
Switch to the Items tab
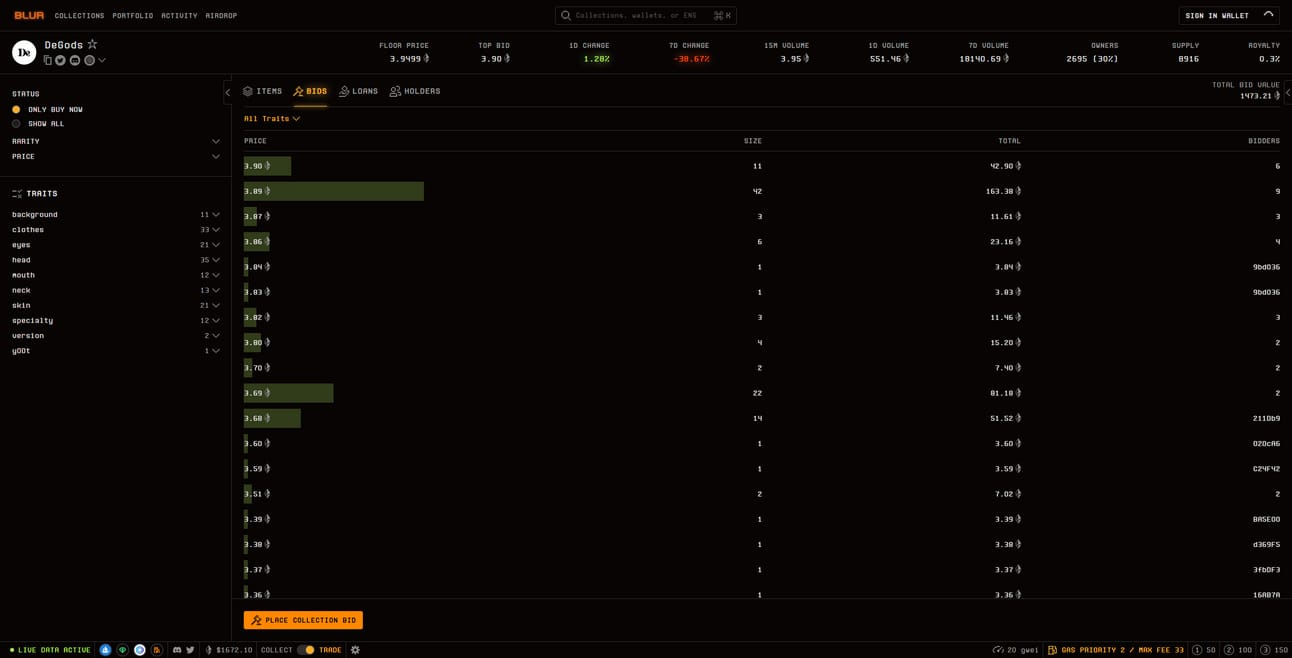pos(262,91)
